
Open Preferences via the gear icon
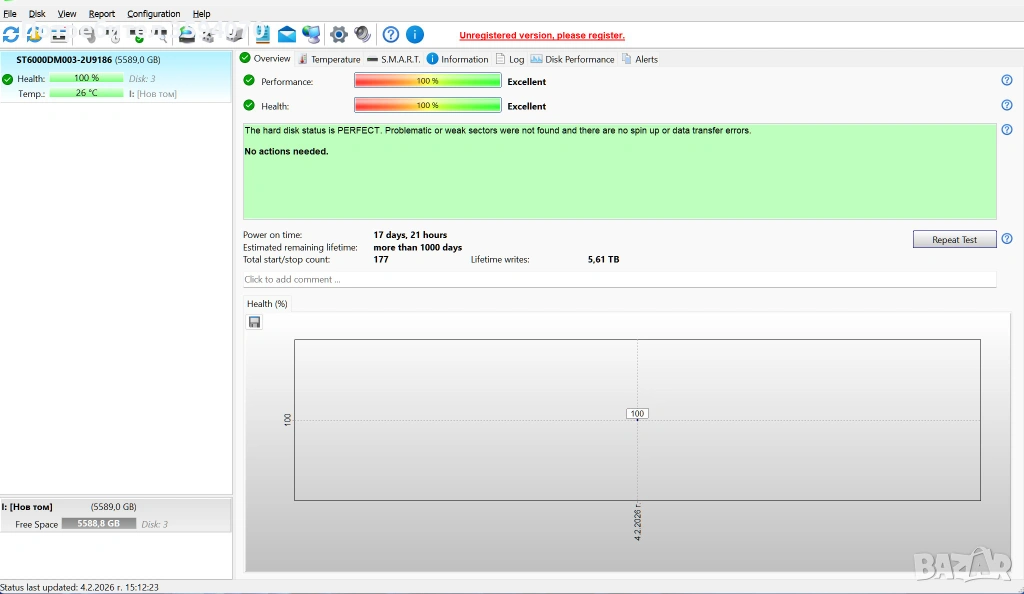point(339,35)
